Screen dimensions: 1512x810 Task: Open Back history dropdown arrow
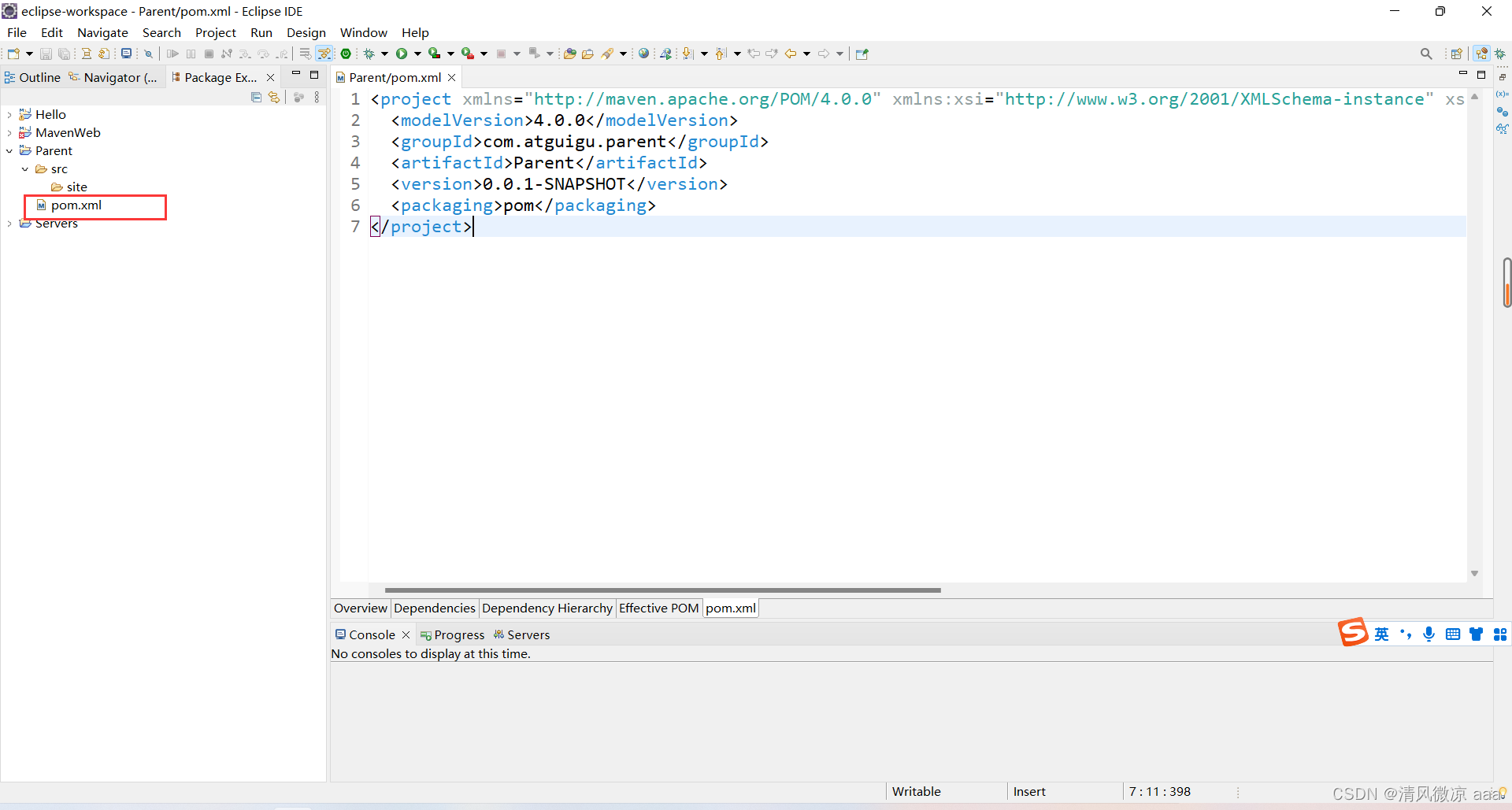[x=806, y=54]
